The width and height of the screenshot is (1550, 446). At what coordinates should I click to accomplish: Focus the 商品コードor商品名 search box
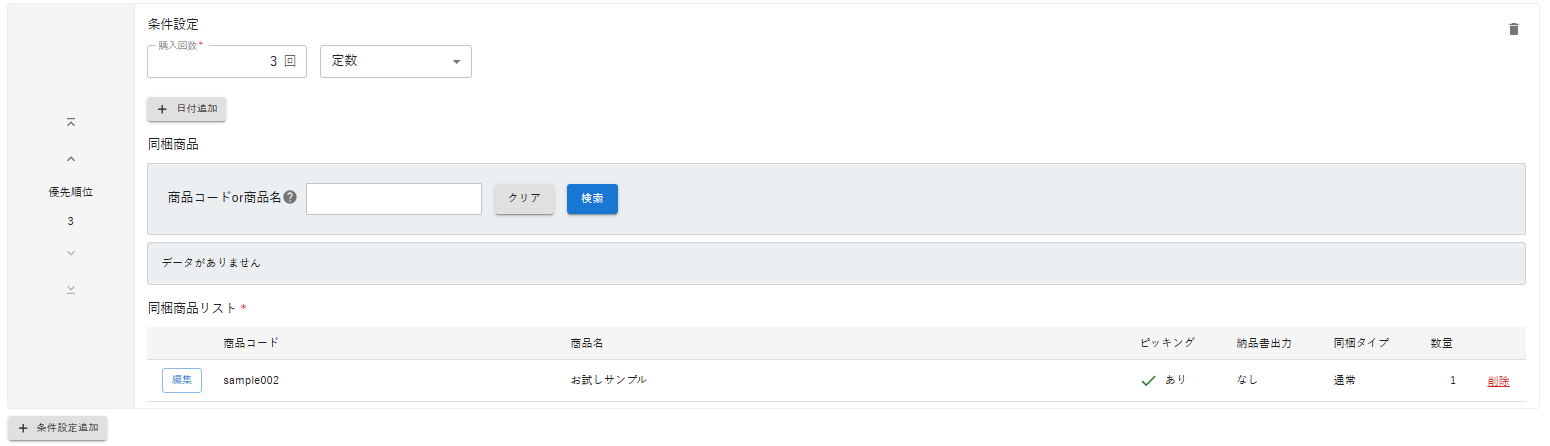(394, 199)
